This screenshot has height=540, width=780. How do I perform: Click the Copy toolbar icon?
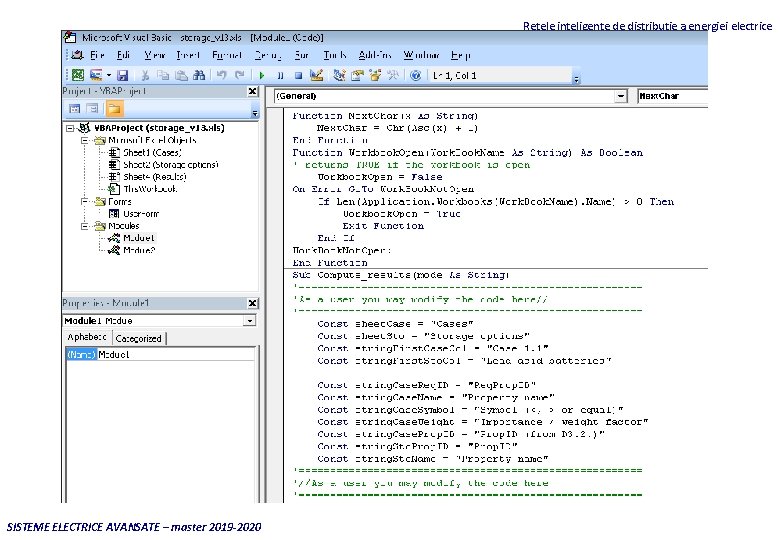tap(163, 75)
